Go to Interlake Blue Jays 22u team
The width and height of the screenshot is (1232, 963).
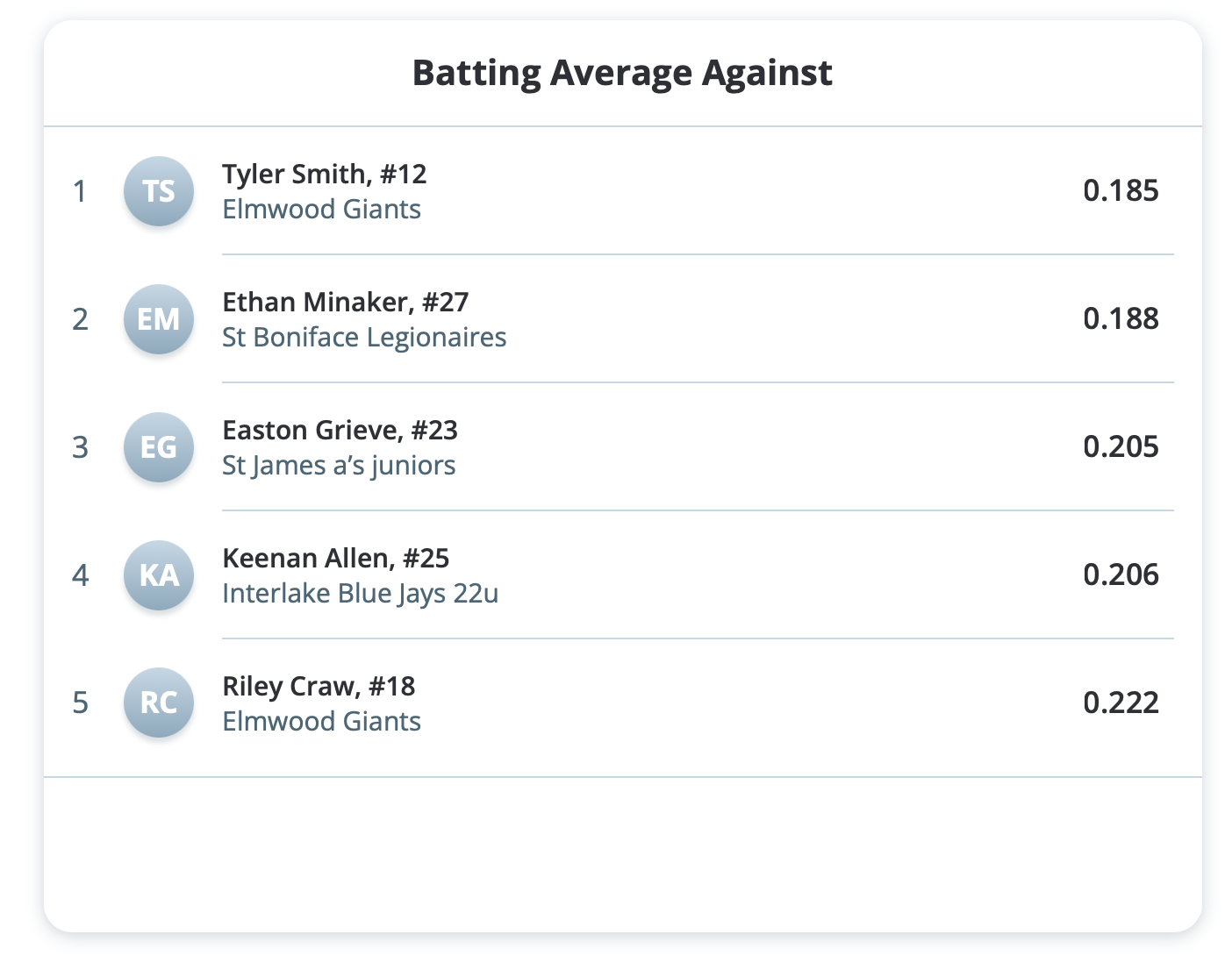pos(360,593)
